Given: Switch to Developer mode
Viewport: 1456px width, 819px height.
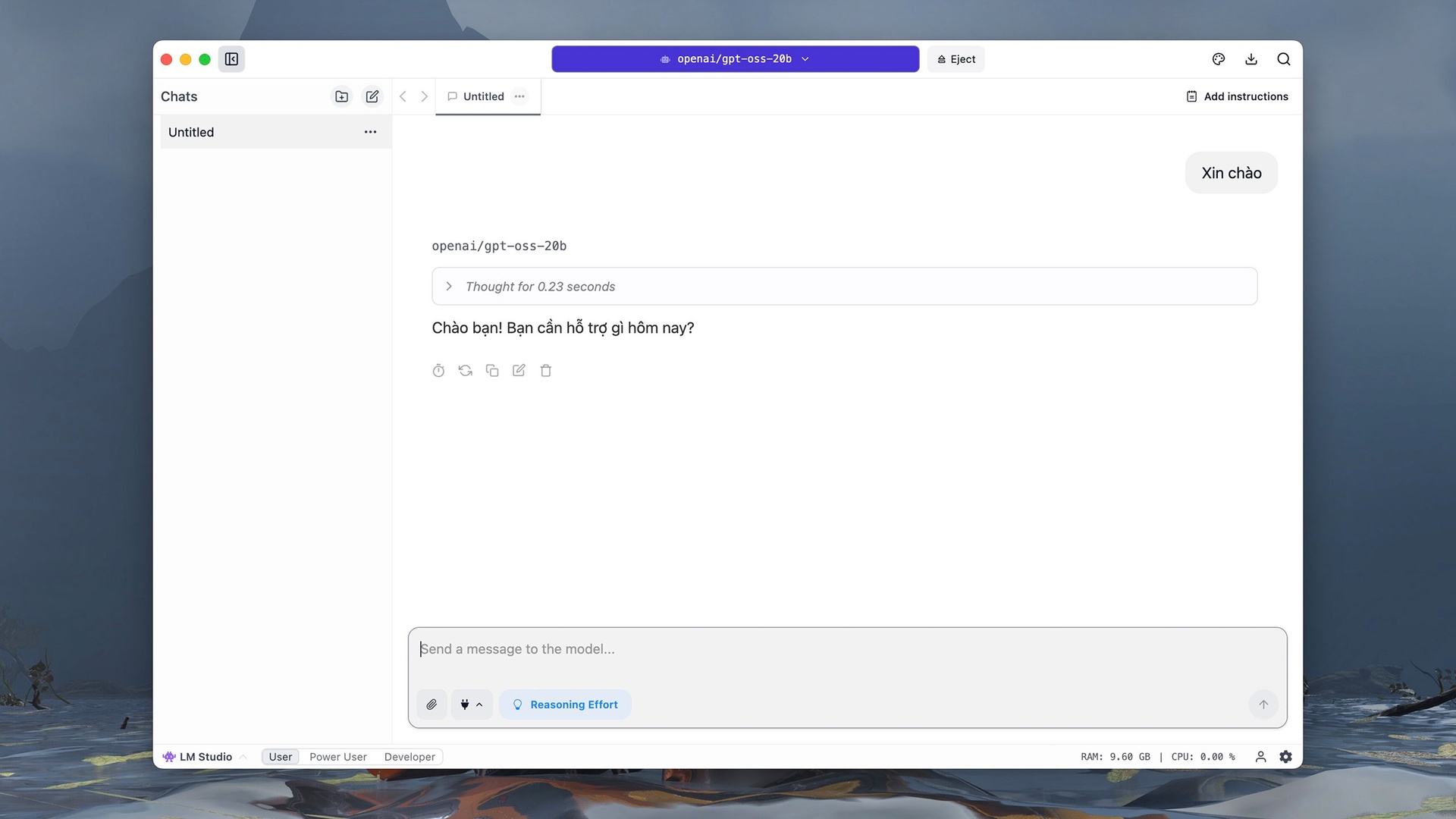Looking at the screenshot, I should point(409,757).
